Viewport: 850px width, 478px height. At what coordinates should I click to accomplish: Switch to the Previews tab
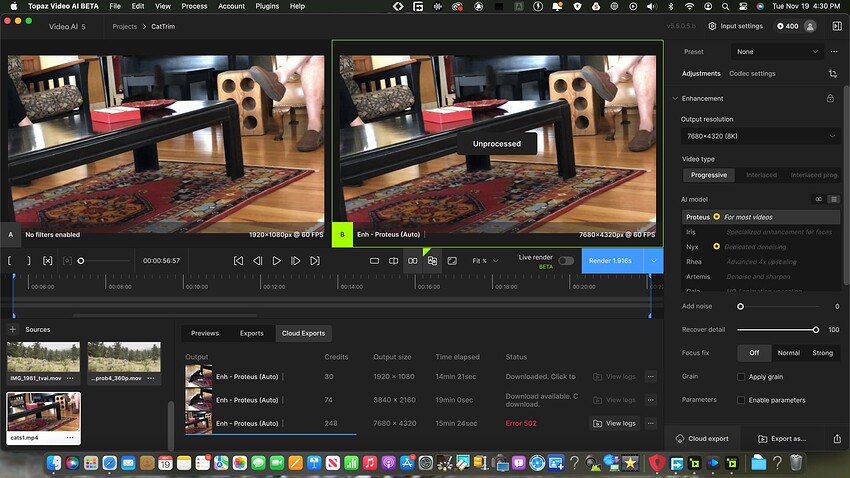204,333
